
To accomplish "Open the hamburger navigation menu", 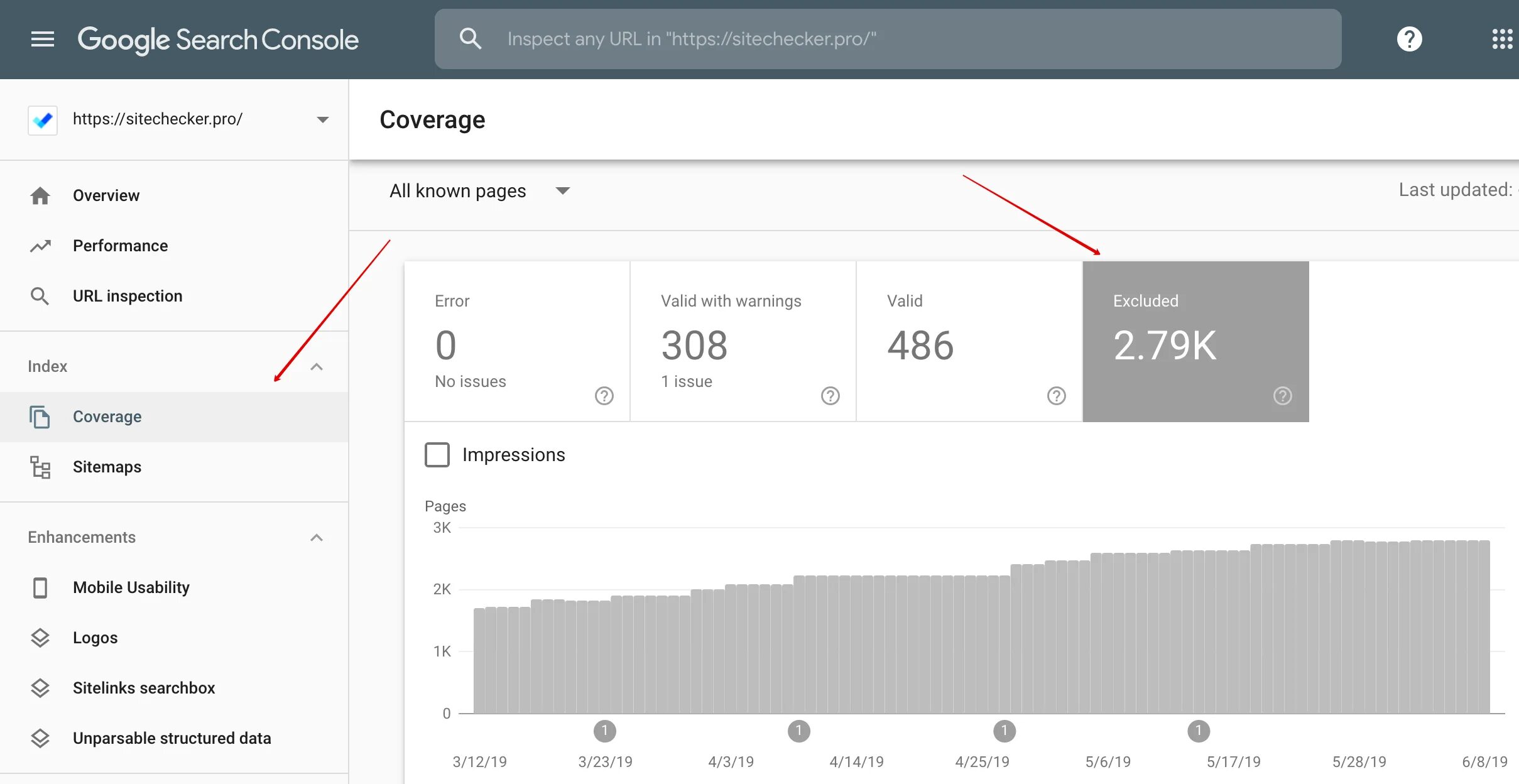I will (x=42, y=39).
